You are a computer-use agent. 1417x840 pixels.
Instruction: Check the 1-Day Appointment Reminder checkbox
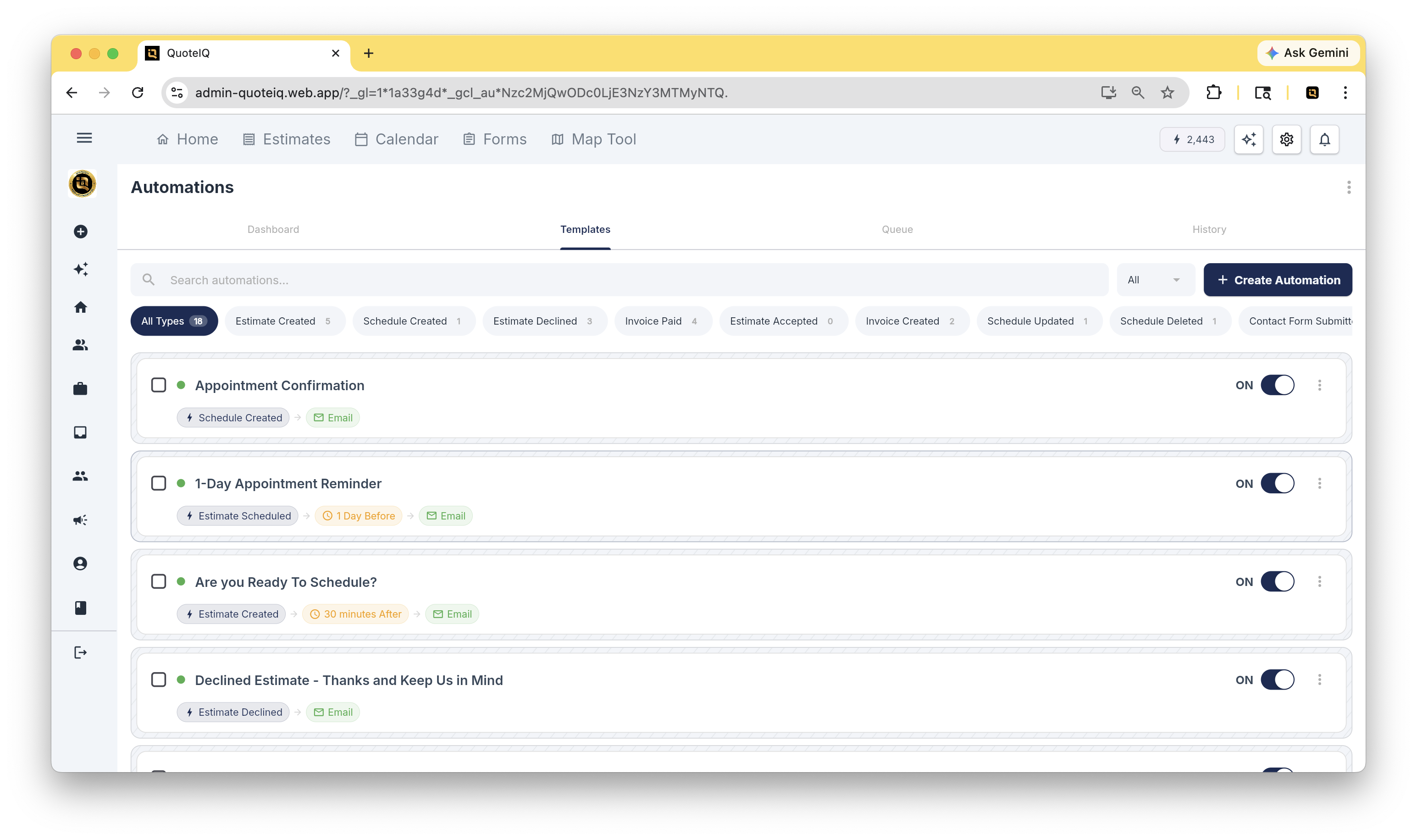click(x=159, y=483)
